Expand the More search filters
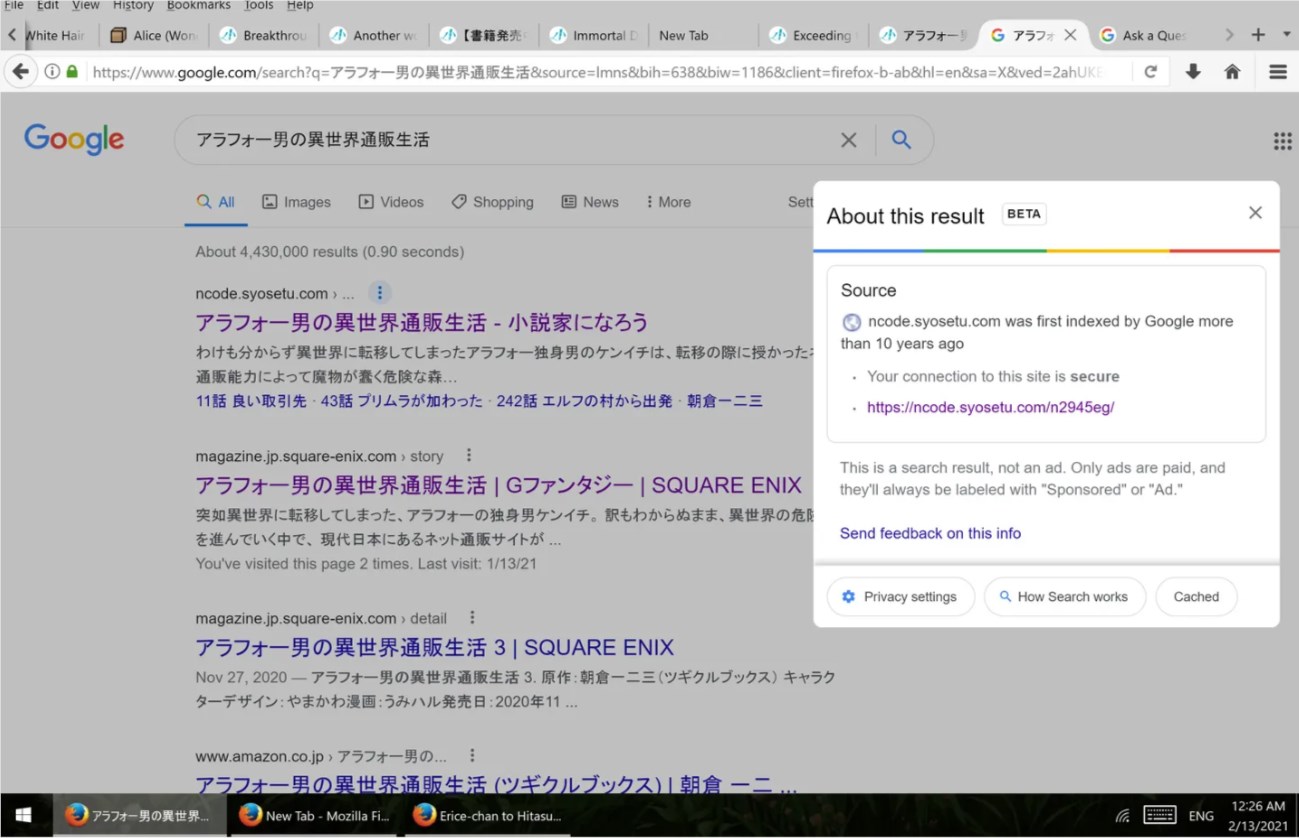Screen dimensions: 1299x838 click(668, 202)
